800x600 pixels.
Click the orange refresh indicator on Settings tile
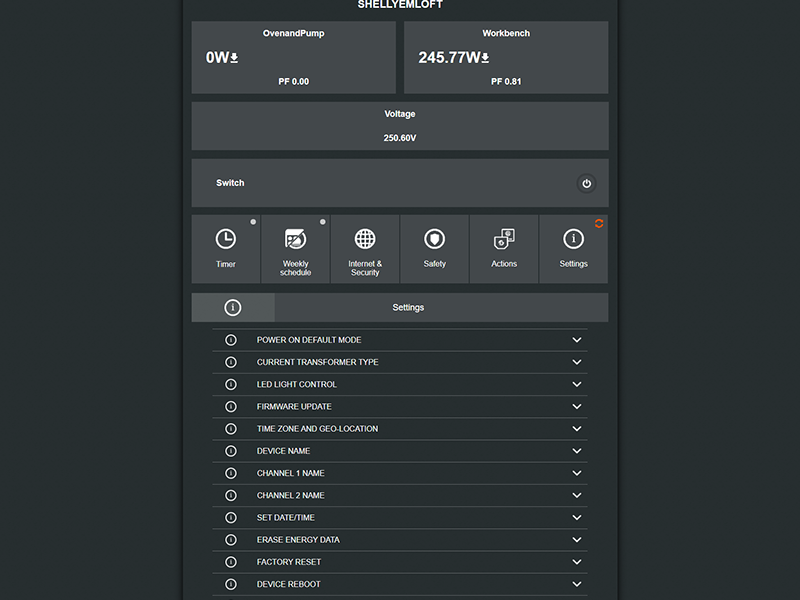(x=599, y=223)
